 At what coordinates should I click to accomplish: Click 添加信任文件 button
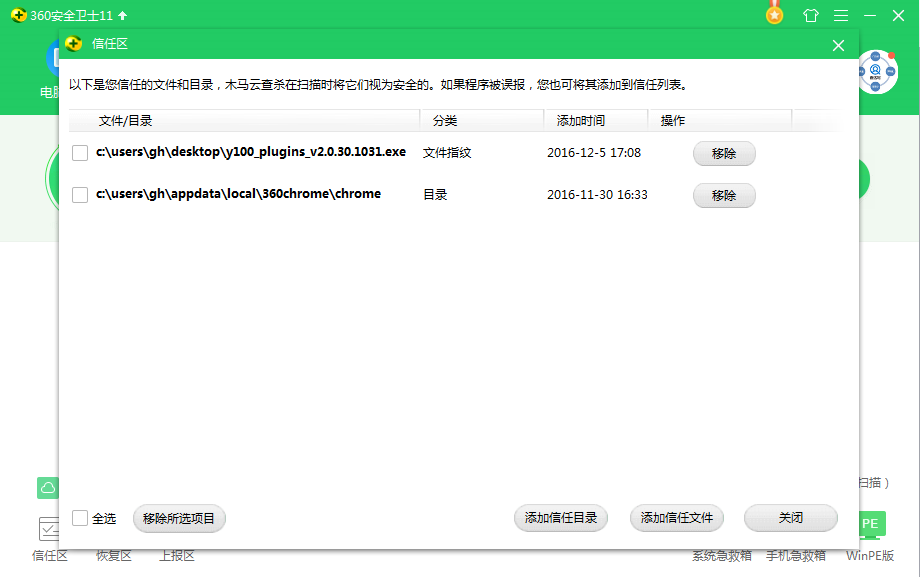677,518
